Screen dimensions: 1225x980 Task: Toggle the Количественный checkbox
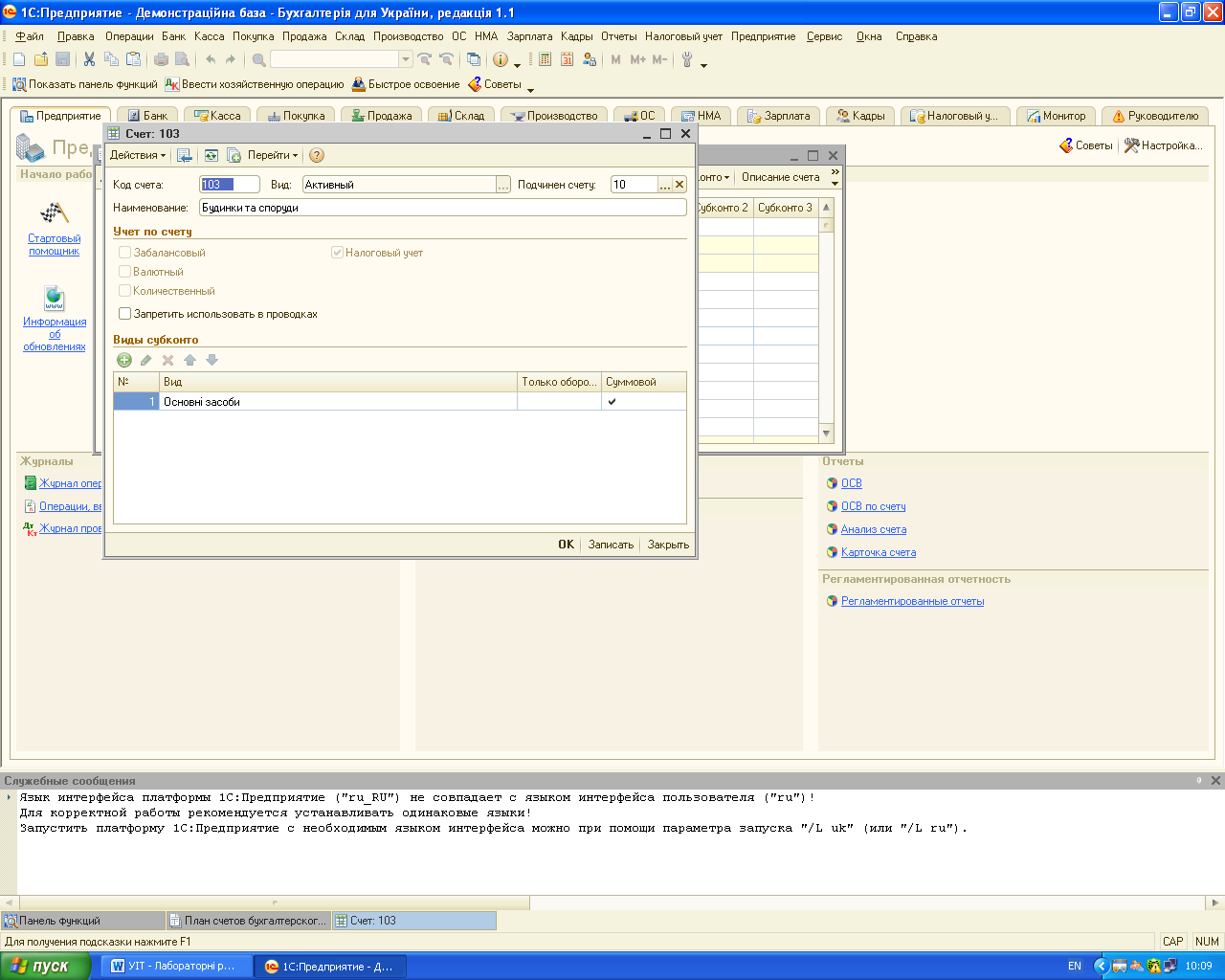(x=124, y=291)
